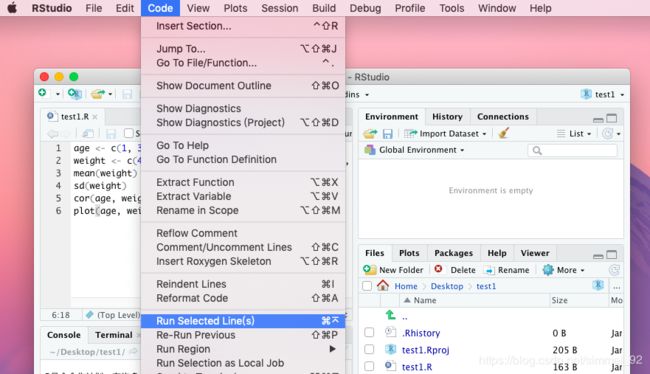Check the box next to .Rhistory
Image resolution: width=650 pixels, height=374 pixels.
click(369, 333)
